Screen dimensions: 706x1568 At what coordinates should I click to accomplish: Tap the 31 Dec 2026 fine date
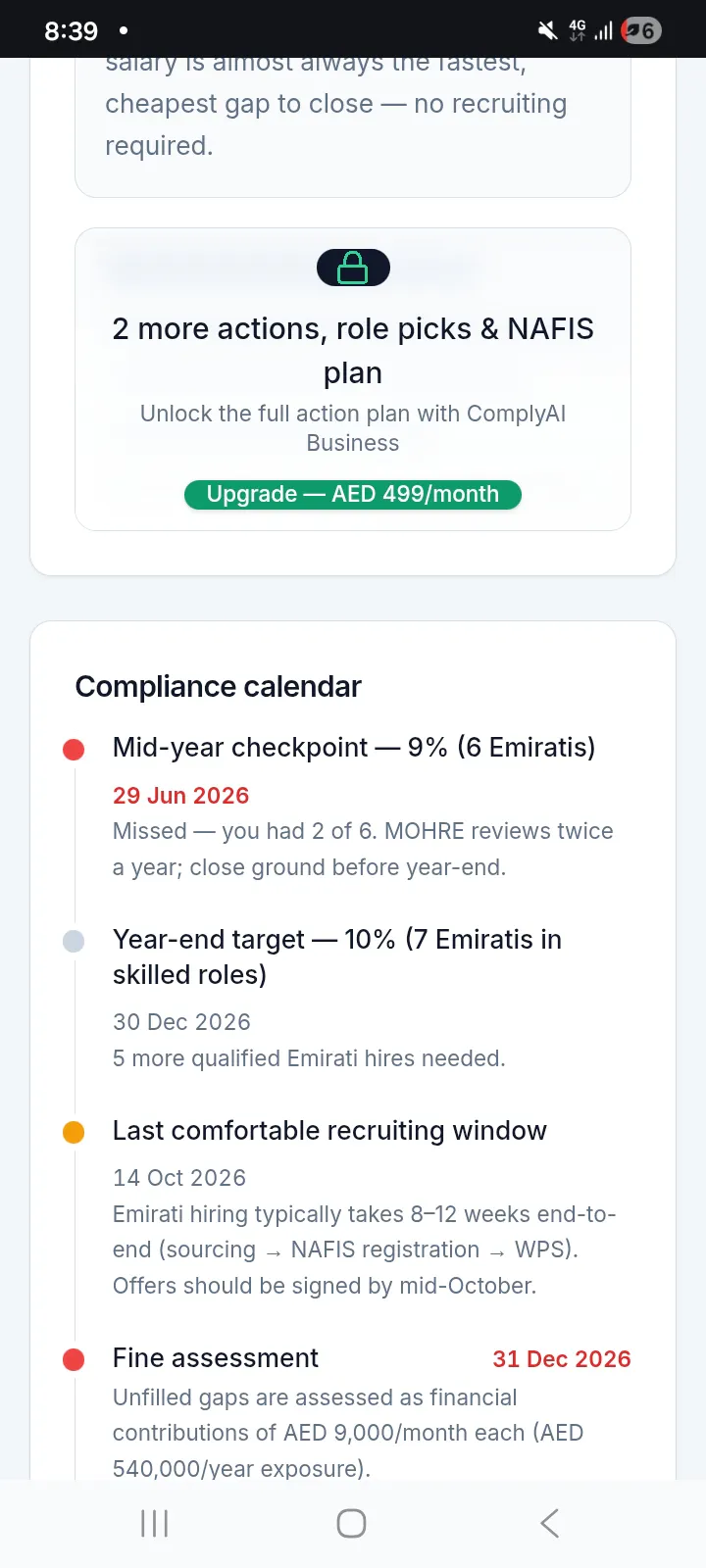[x=562, y=1358]
